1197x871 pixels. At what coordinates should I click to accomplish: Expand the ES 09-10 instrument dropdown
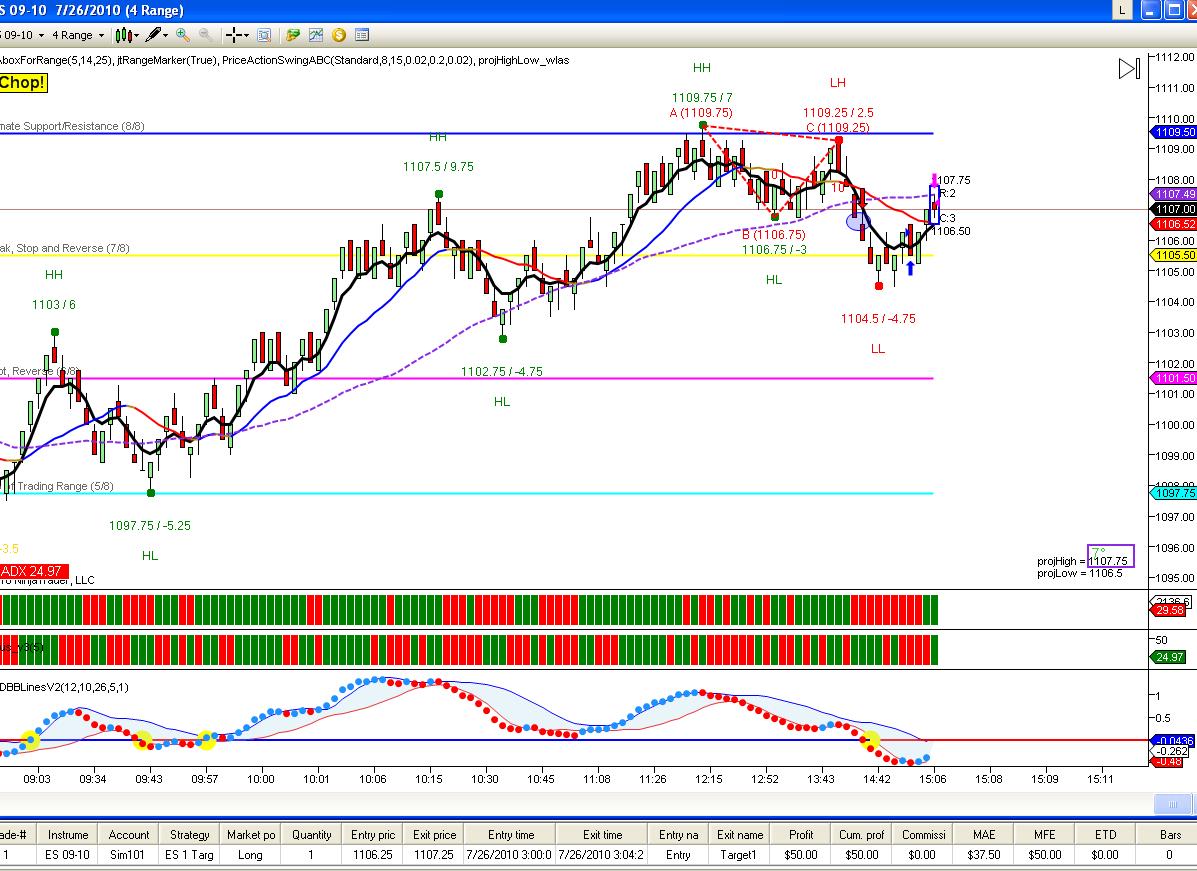(x=42, y=35)
